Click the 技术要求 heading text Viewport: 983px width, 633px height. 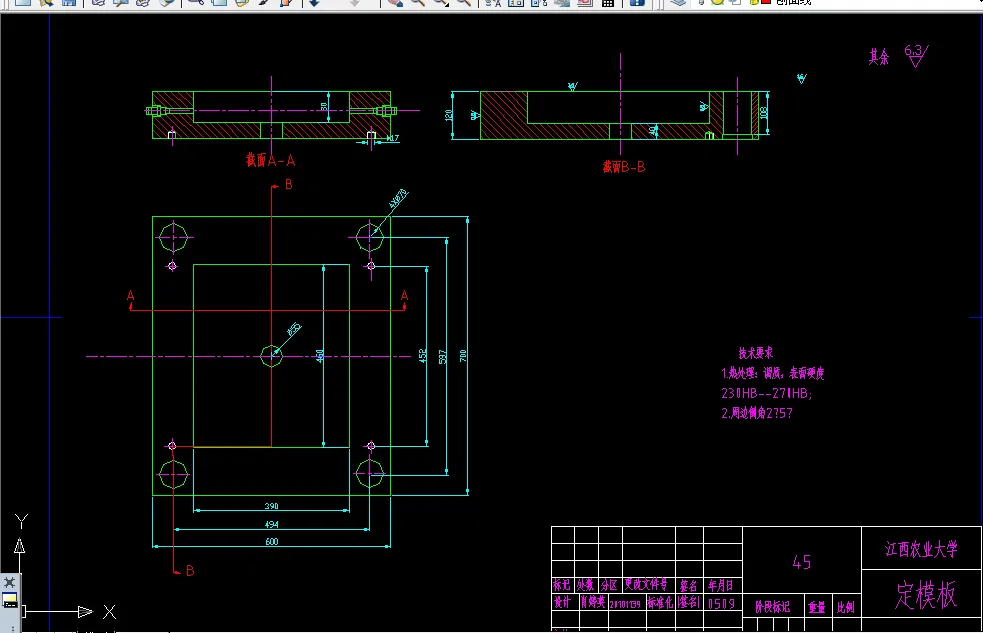[755, 353]
